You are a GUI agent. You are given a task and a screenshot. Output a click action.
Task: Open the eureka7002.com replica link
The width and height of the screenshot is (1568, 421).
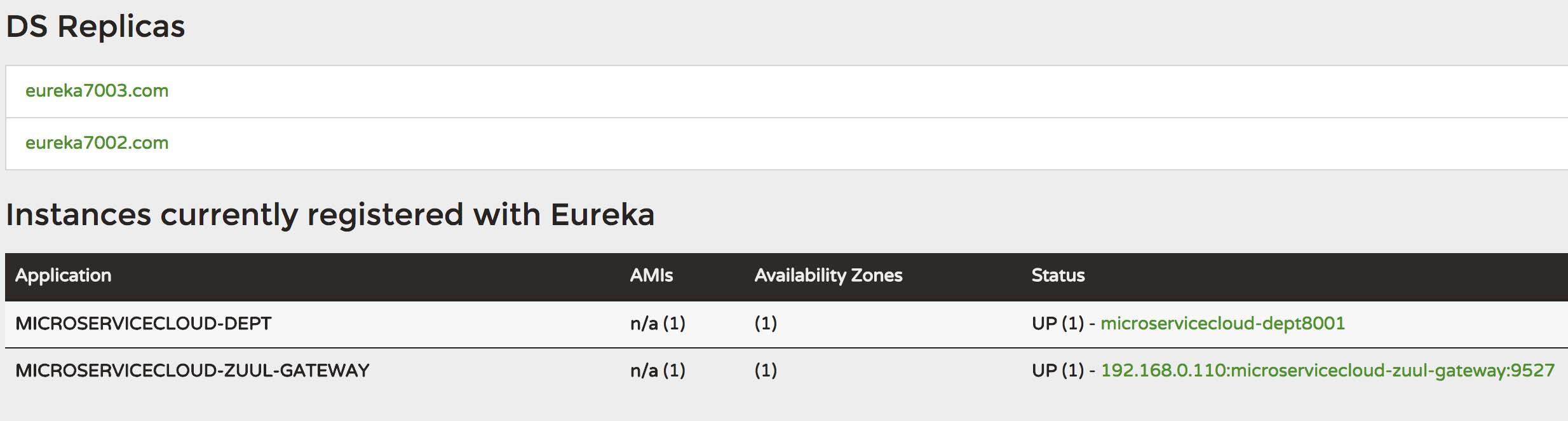pos(97,143)
